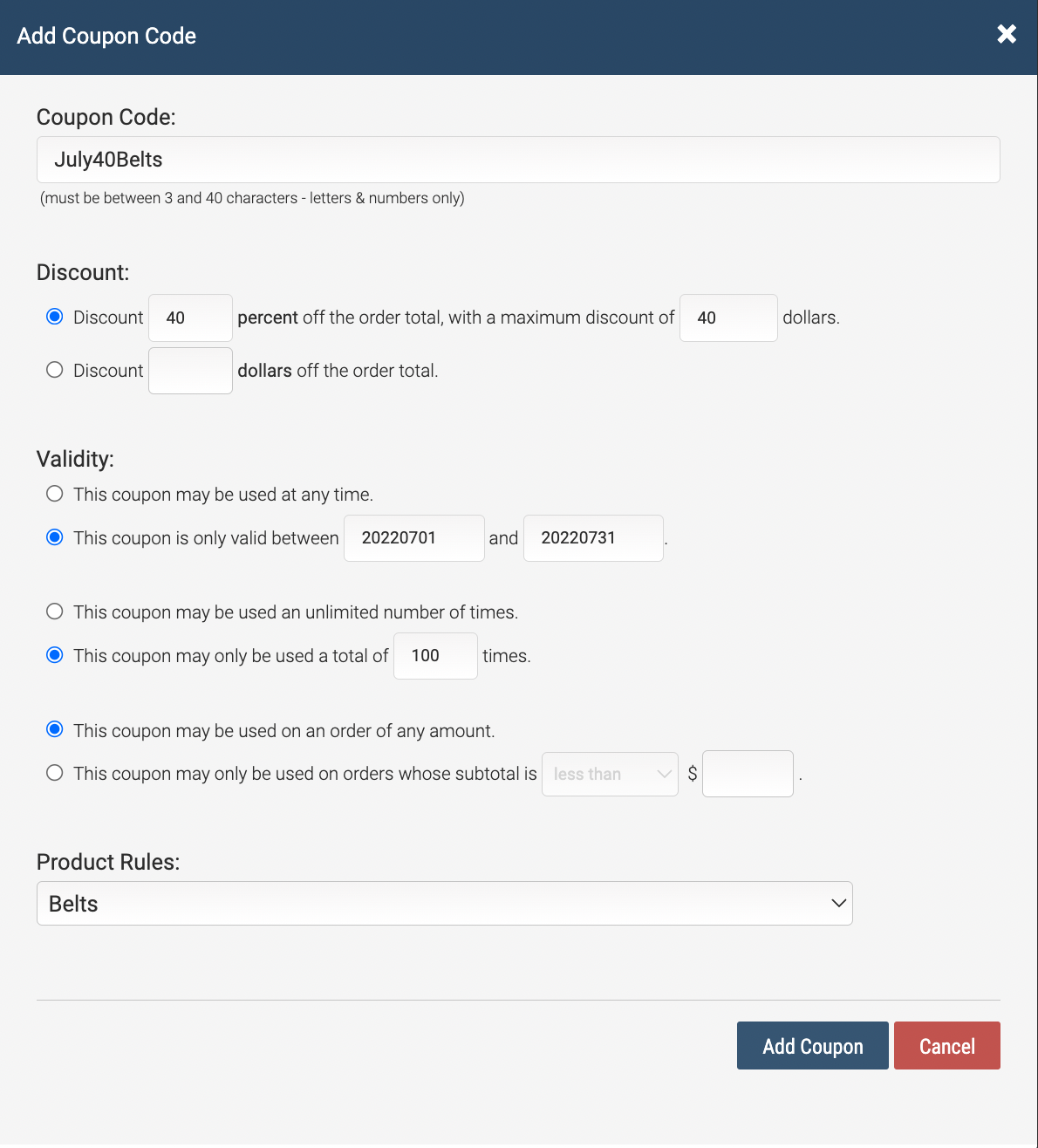Click the Coupon Code text field
The image size is (1038, 1148).
point(518,160)
